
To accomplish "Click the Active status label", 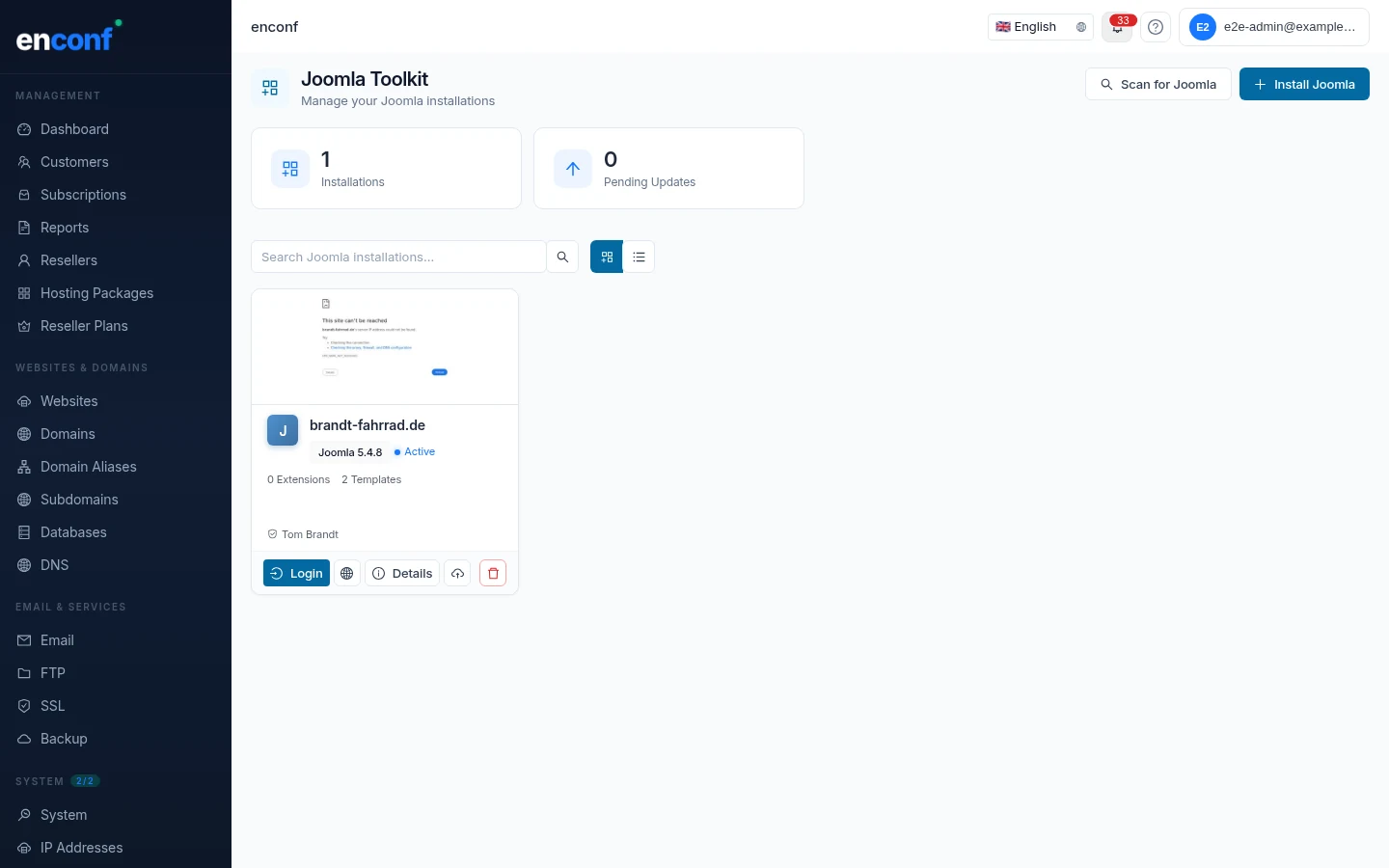I will [415, 451].
